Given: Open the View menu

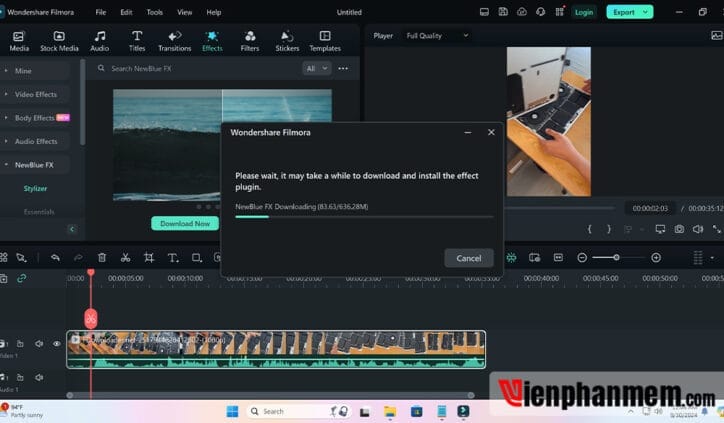Looking at the screenshot, I should tap(185, 12).
